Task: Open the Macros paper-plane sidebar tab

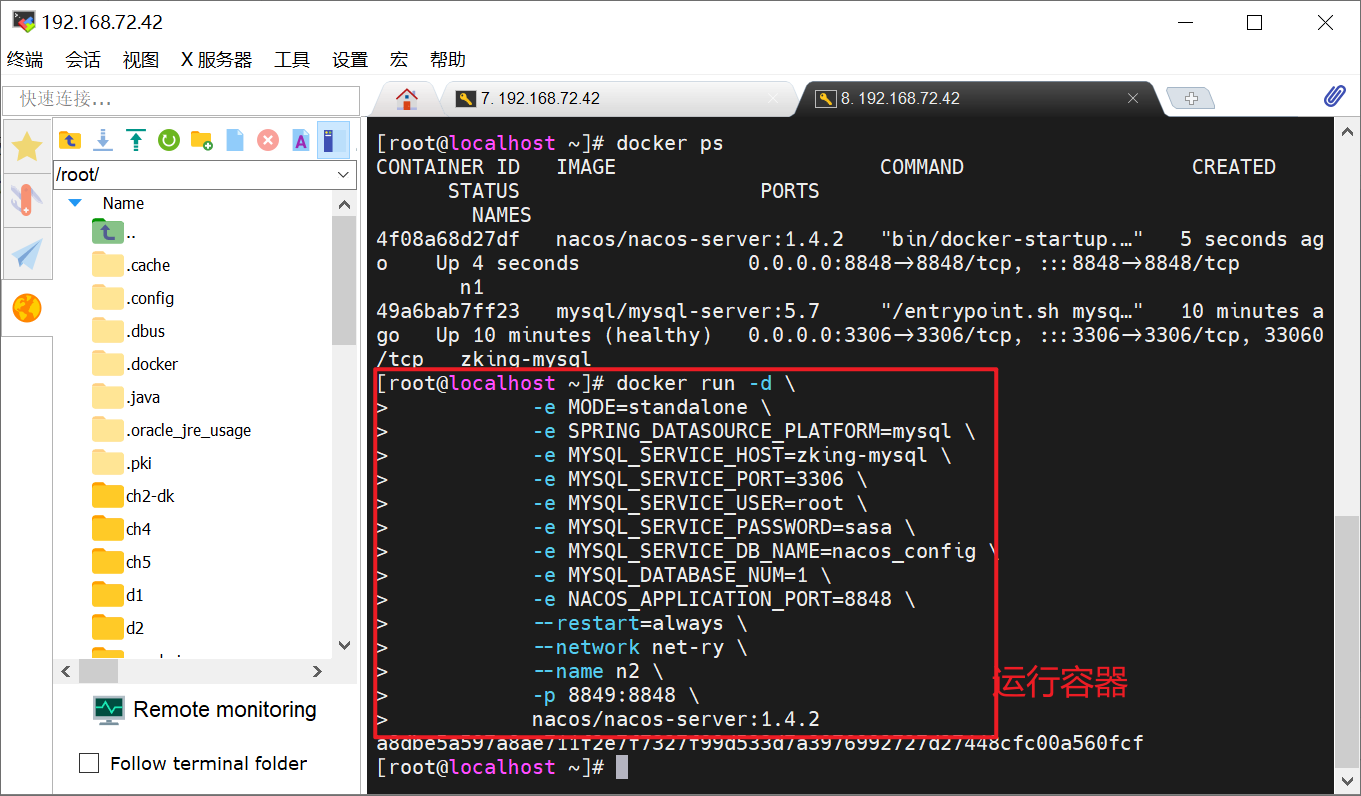Action: point(27,254)
